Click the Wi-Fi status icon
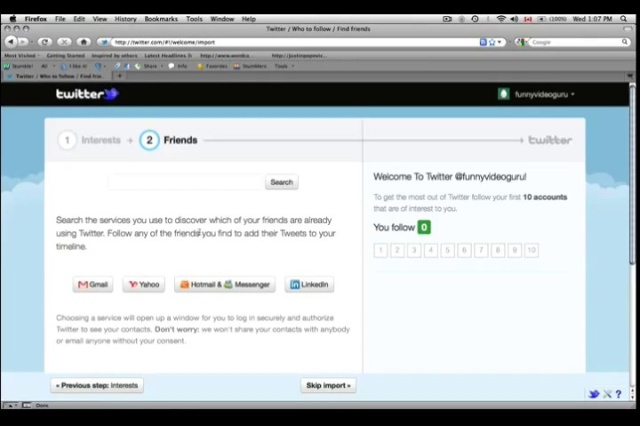This screenshot has height=426, width=640. (501, 19)
